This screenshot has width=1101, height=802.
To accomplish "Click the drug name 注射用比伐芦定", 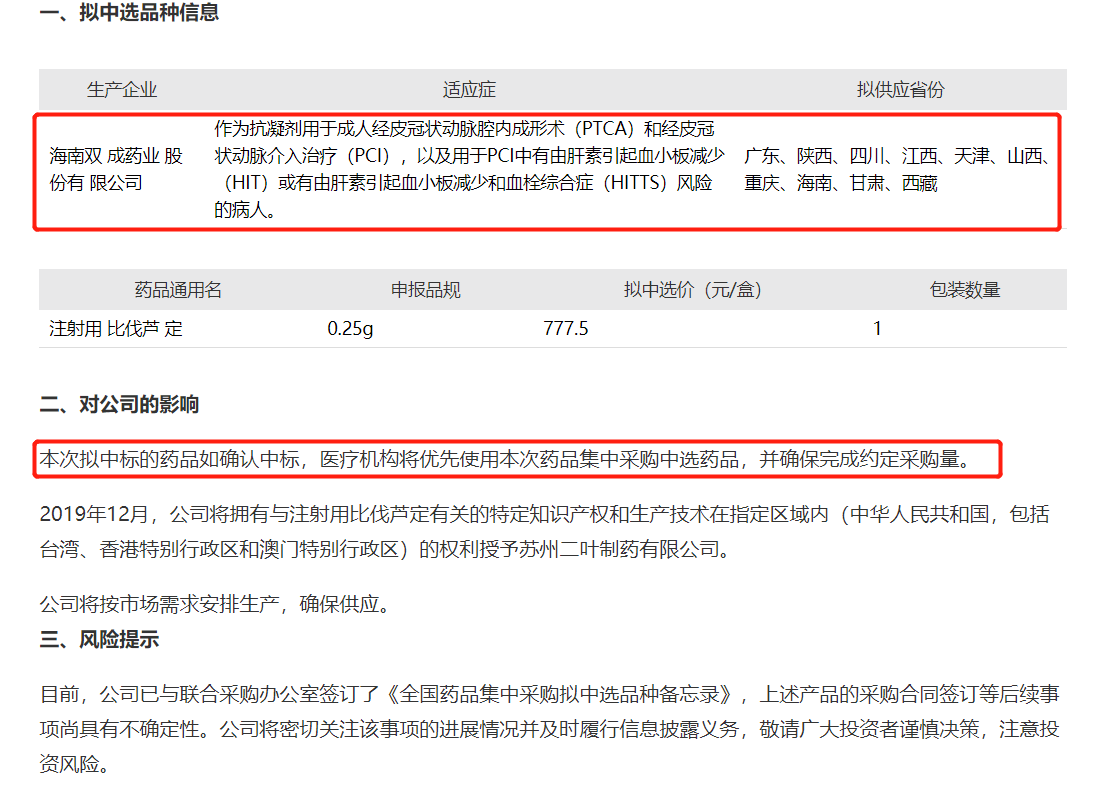I will click(117, 328).
